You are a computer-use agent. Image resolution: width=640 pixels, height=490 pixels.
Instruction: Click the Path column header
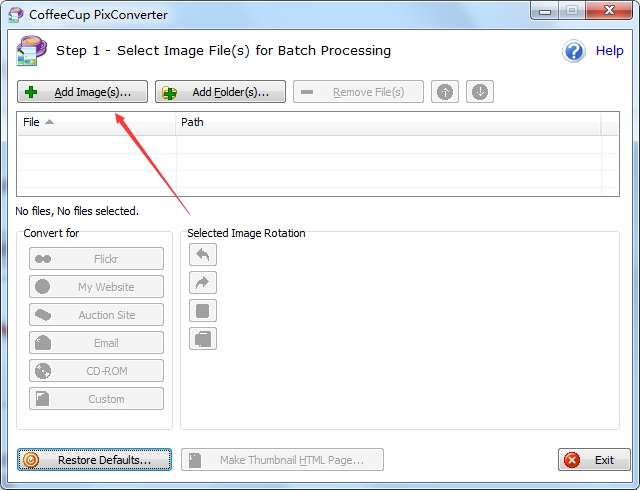click(x=389, y=122)
